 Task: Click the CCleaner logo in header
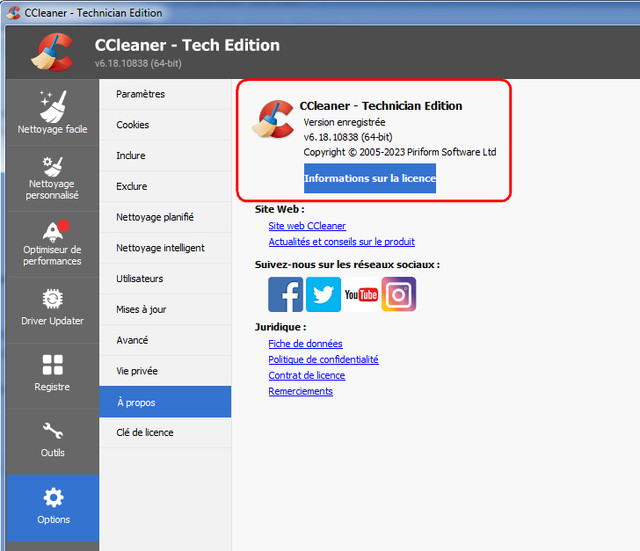(53, 52)
